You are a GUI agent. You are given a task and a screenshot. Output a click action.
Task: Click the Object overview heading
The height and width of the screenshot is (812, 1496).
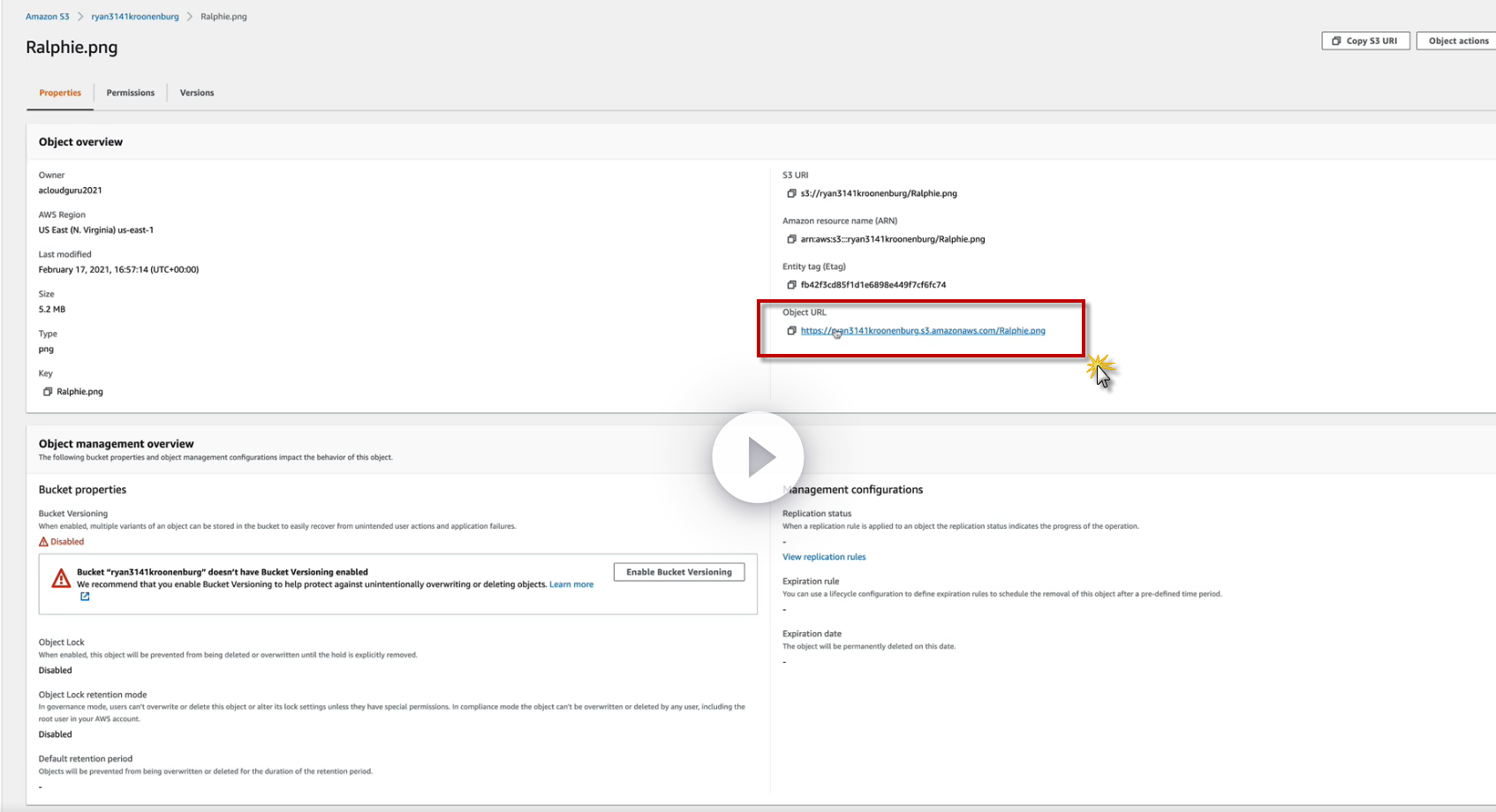pyautogui.click(x=80, y=142)
